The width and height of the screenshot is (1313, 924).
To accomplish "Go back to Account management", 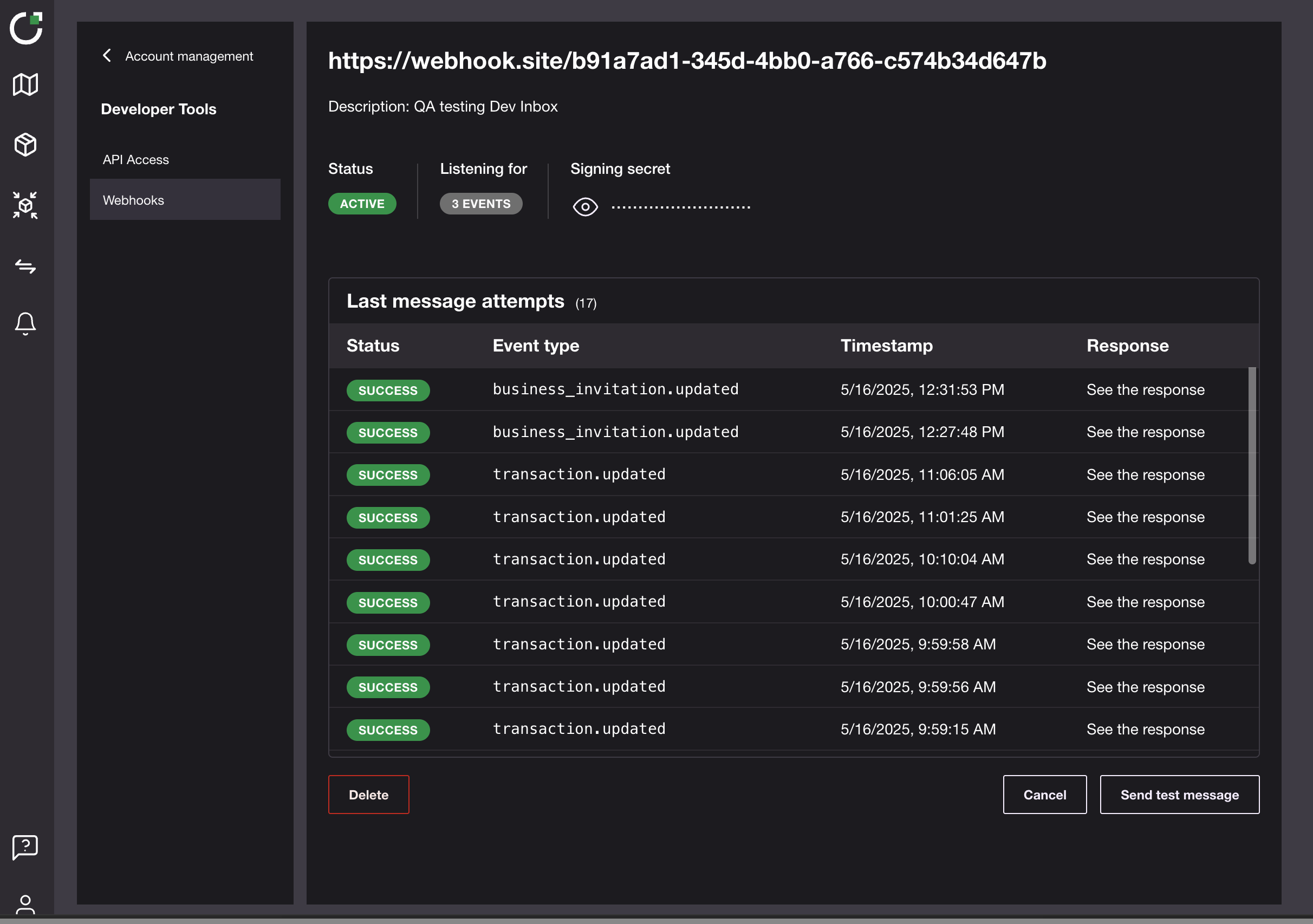I will [178, 56].
